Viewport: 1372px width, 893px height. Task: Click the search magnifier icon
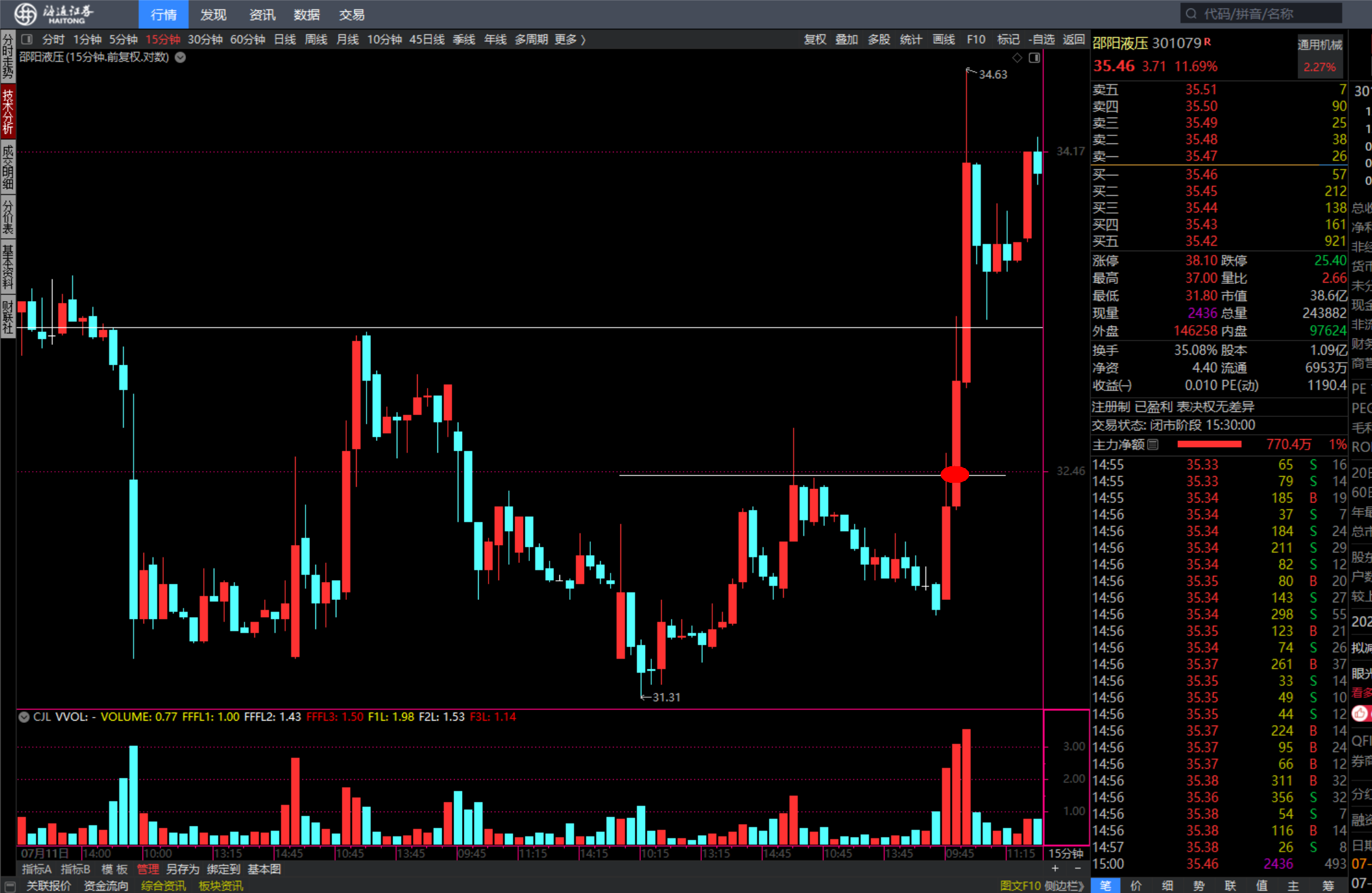click(x=1191, y=14)
